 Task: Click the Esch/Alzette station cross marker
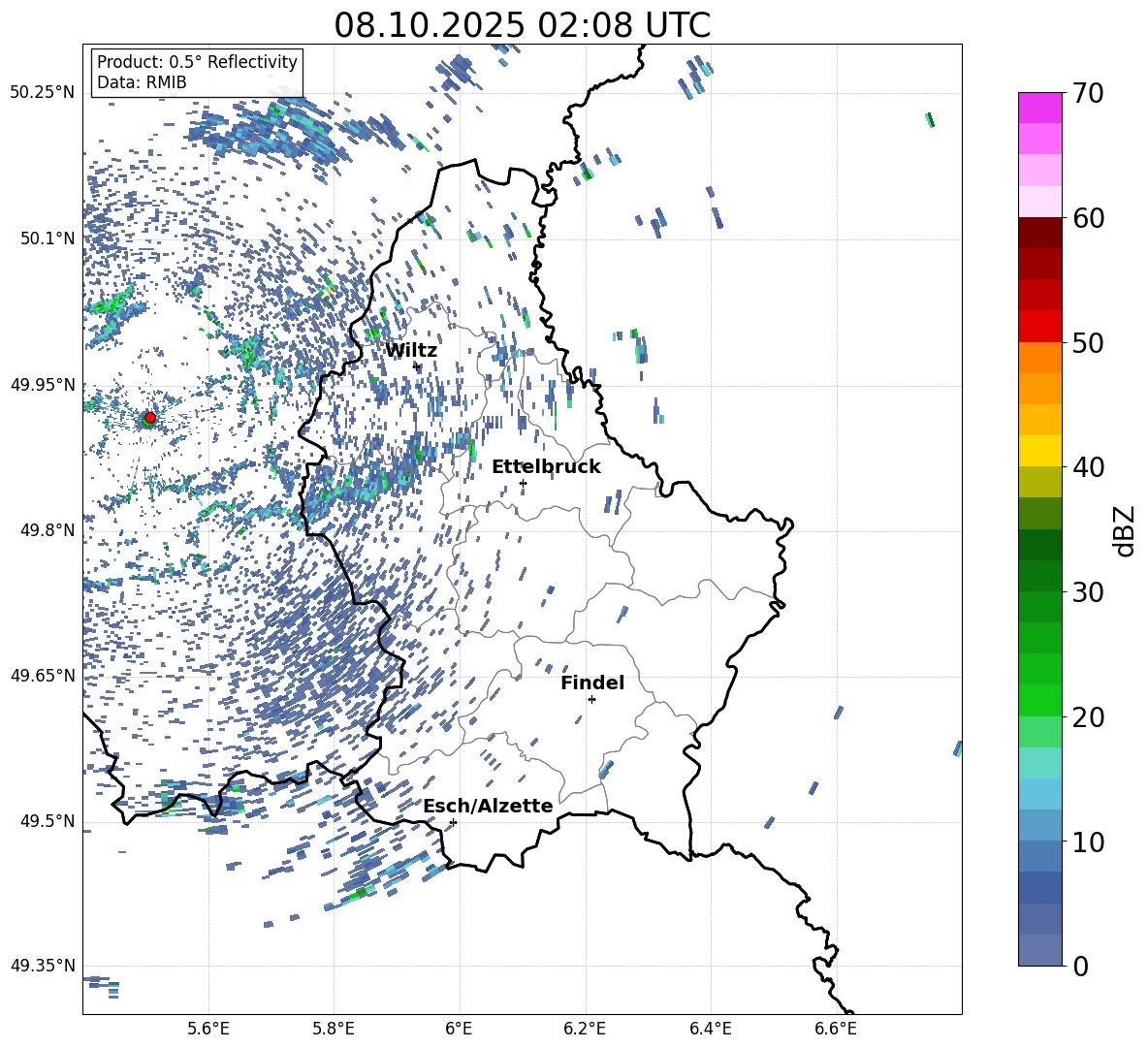pos(453,822)
